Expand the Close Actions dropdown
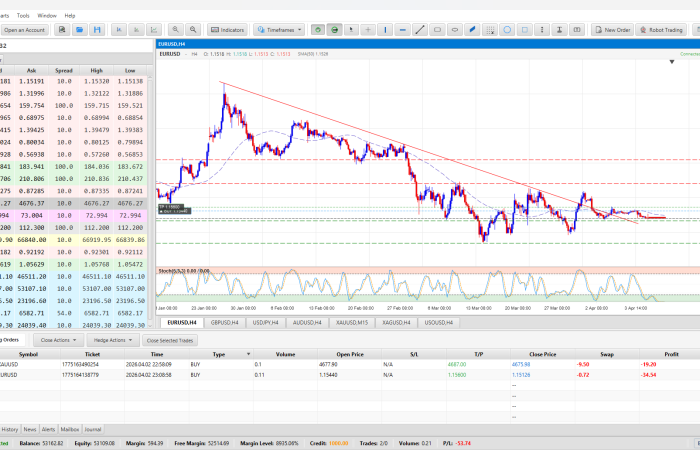The image size is (700, 450). click(x=58, y=340)
